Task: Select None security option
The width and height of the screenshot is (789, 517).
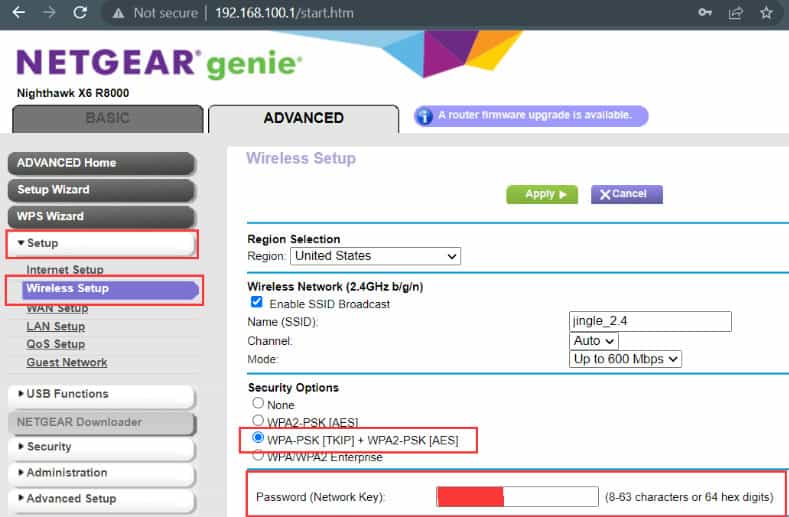Action: pos(258,403)
